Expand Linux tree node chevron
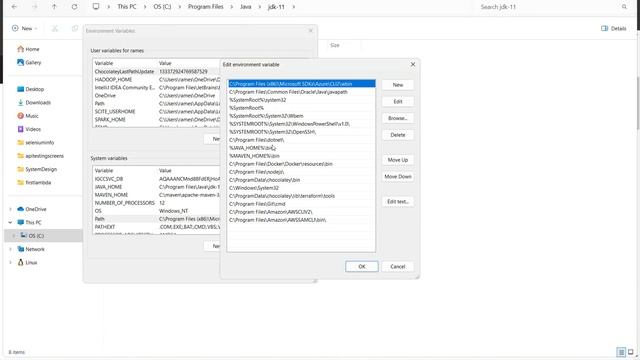This screenshot has width=640, height=360. [x=10, y=262]
